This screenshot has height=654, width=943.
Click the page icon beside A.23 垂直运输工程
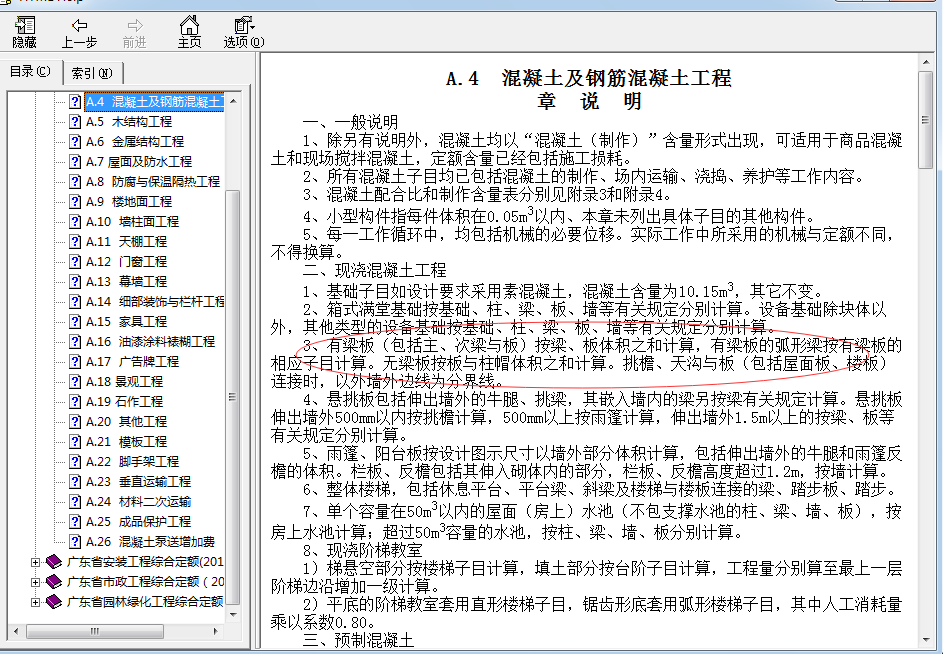click(x=75, y=481)
